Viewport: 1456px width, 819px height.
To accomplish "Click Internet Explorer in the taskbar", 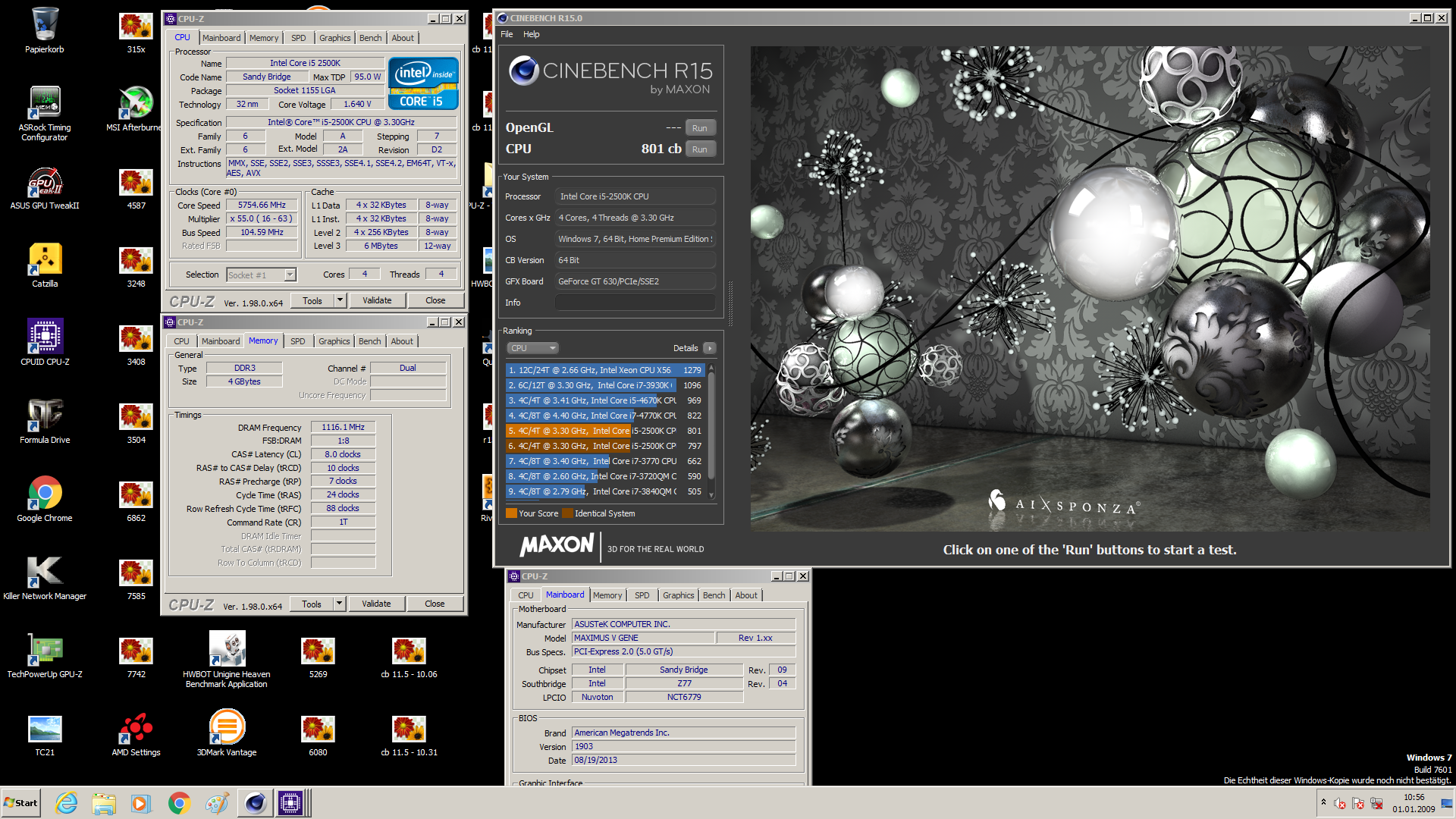I will [x=67, y=803].
